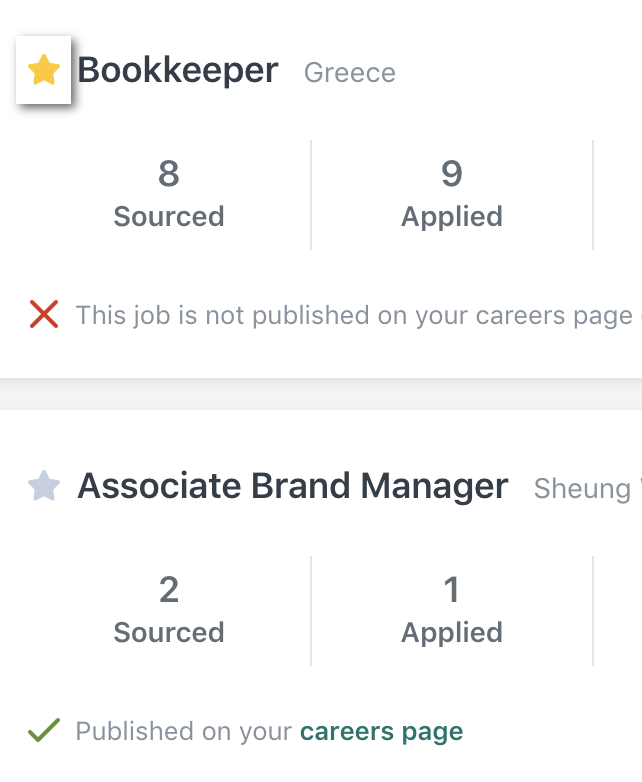Unstar the Bookkeeper job

tap(43, 70)
